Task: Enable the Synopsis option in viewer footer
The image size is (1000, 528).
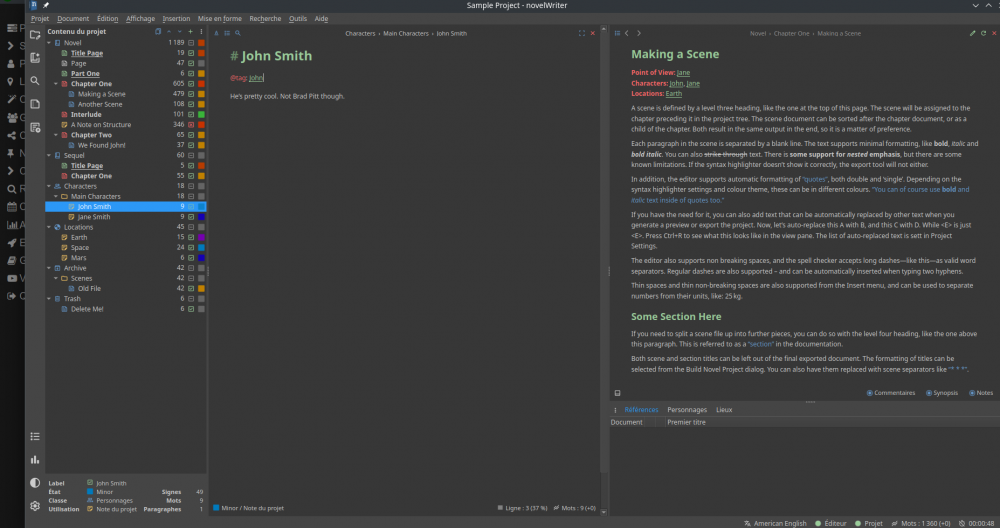Action: [x=929, y=393]
